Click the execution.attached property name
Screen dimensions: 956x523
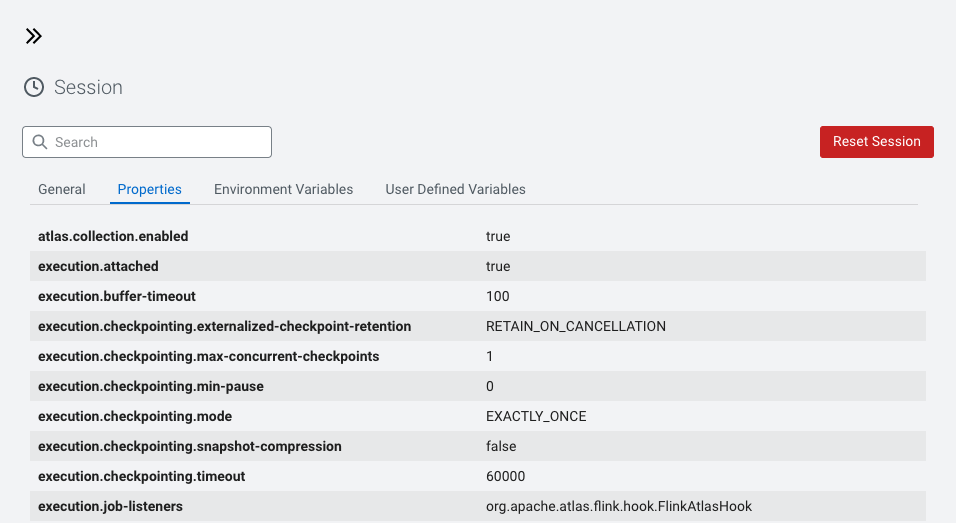(98, 266)
